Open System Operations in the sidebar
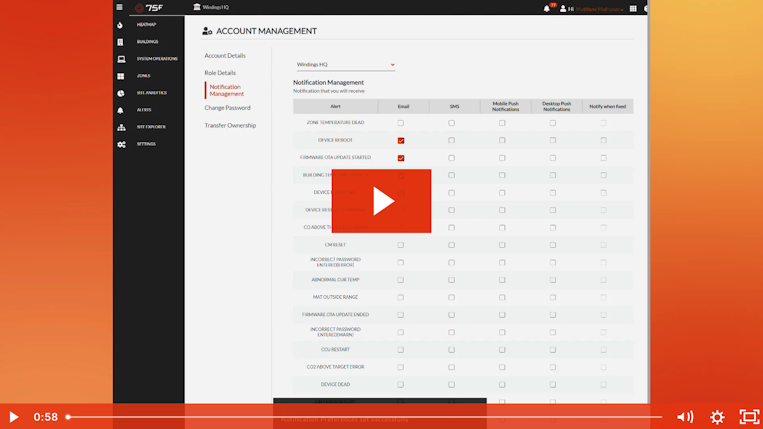 click(157, 59)
